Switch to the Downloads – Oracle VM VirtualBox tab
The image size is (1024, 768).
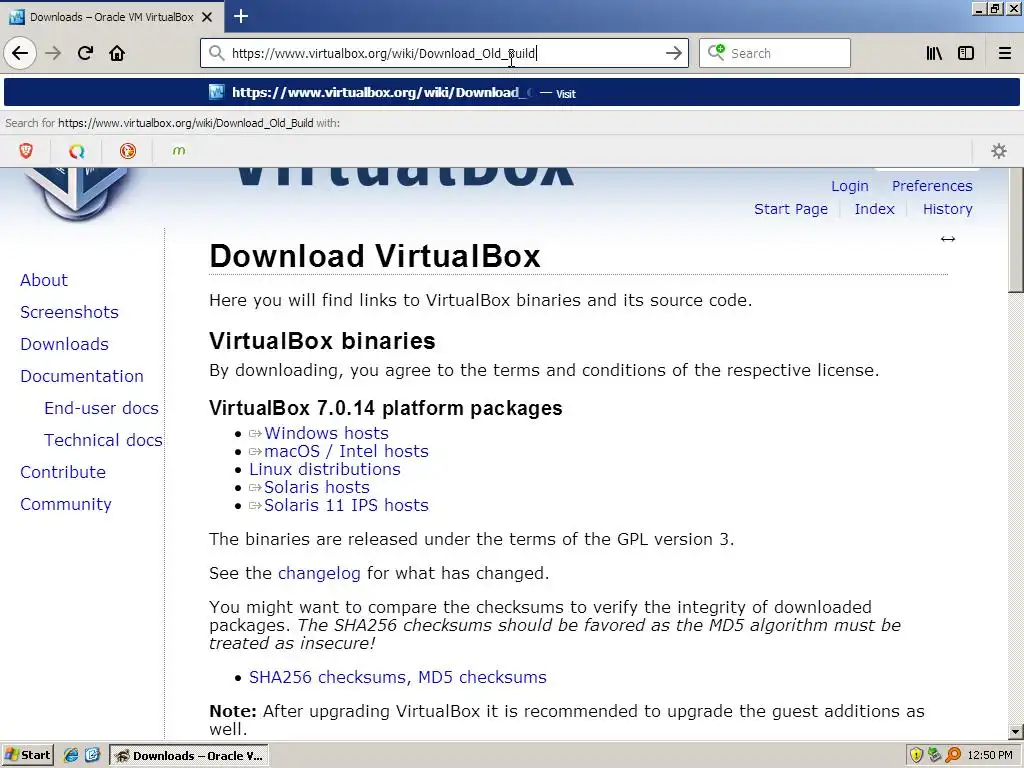[112, 17]
